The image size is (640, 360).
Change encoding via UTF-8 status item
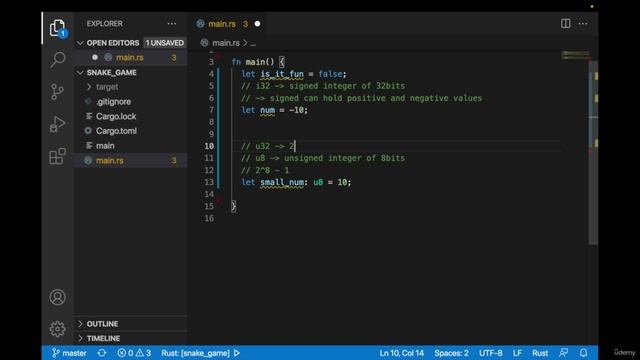(491, 353)
